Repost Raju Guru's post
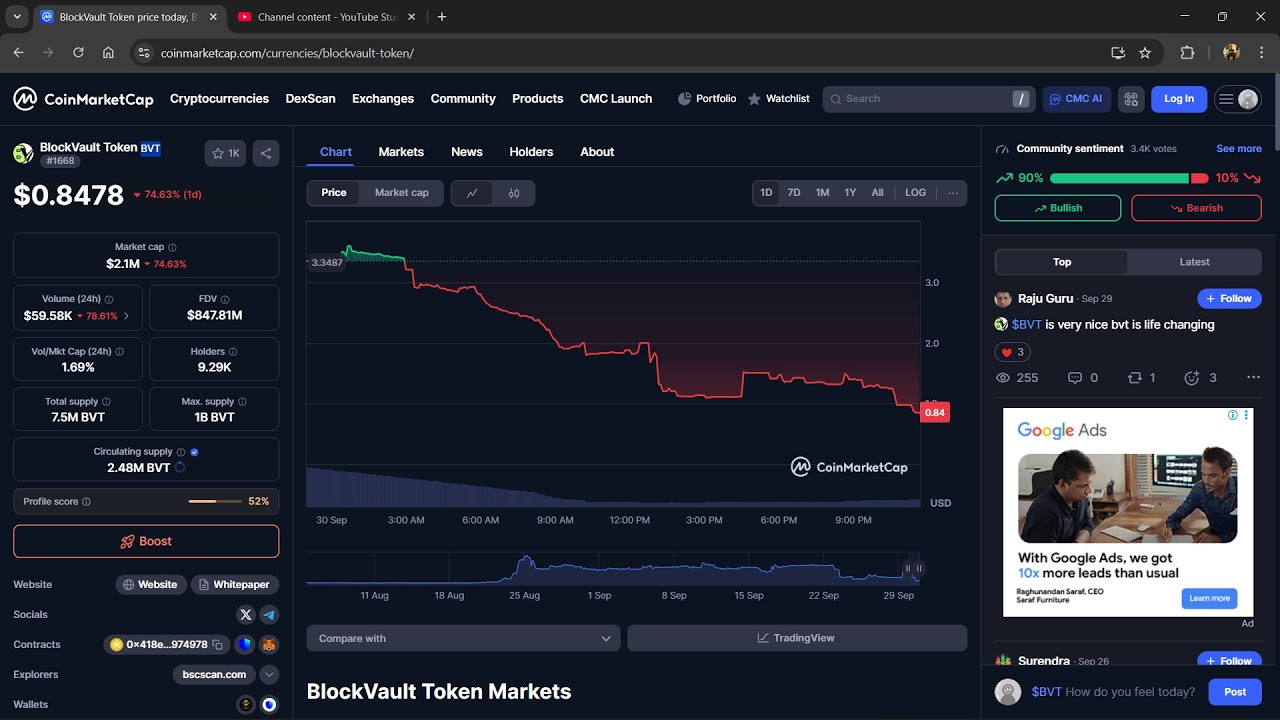 tap(1141, 378)
